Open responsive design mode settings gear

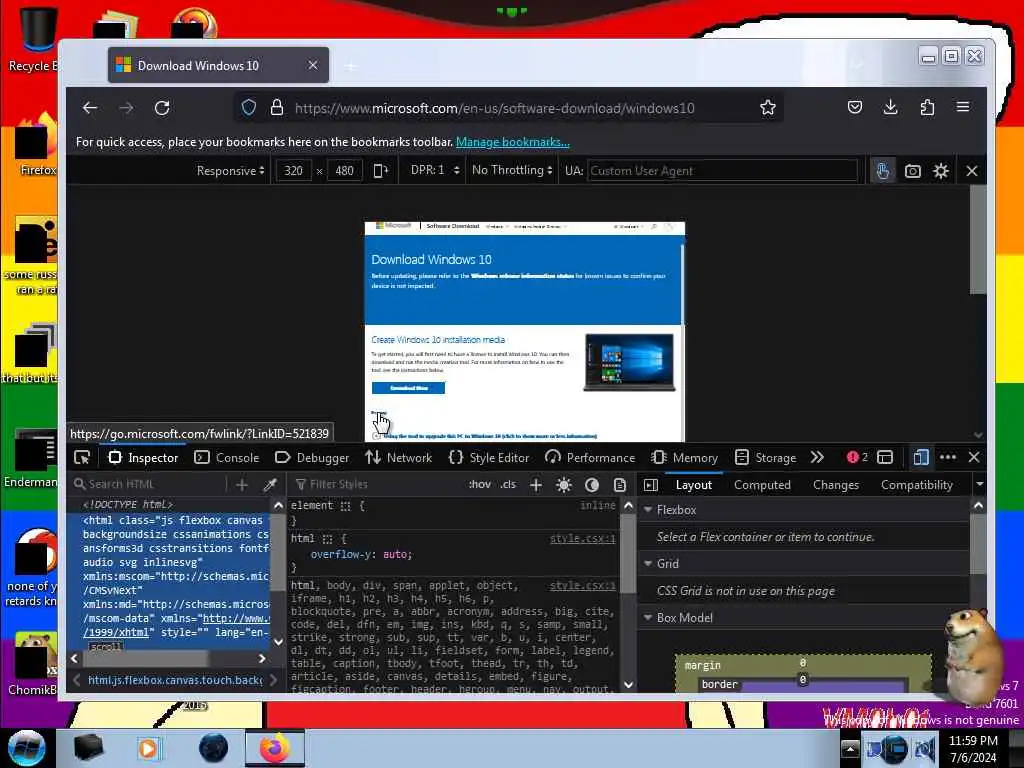940,171
